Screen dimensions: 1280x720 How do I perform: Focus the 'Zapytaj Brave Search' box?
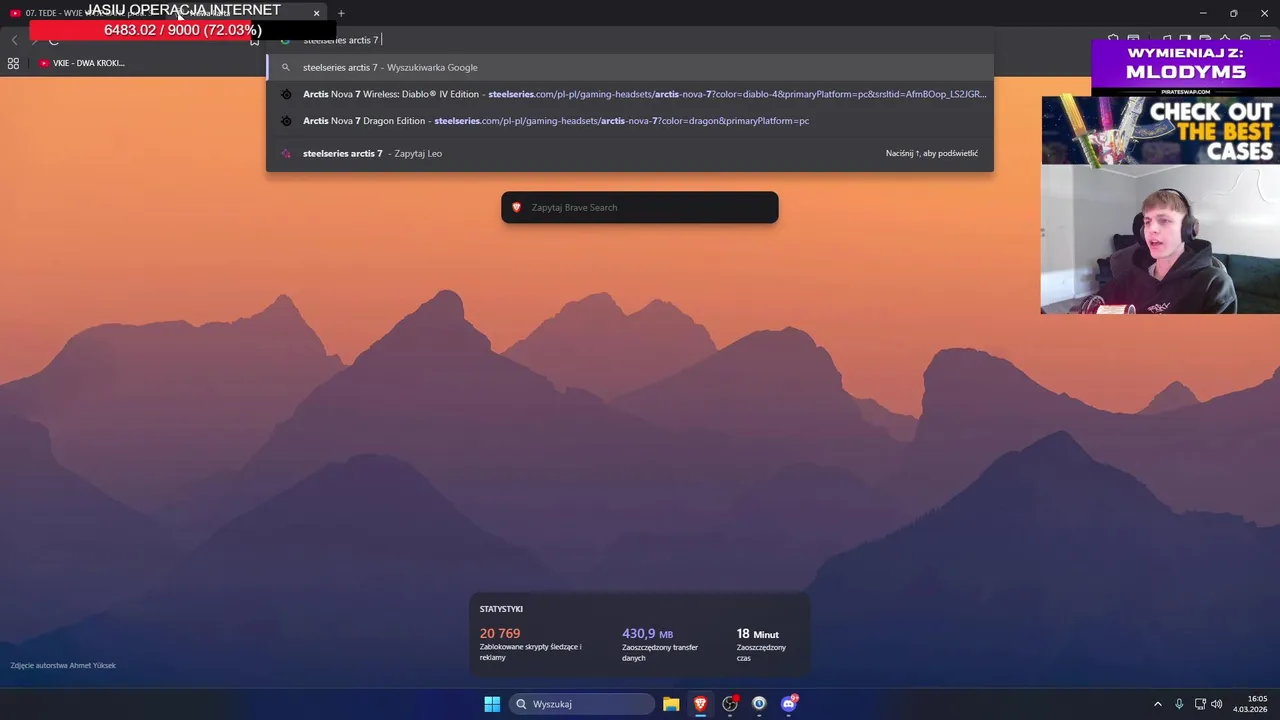tap(640, 207)
